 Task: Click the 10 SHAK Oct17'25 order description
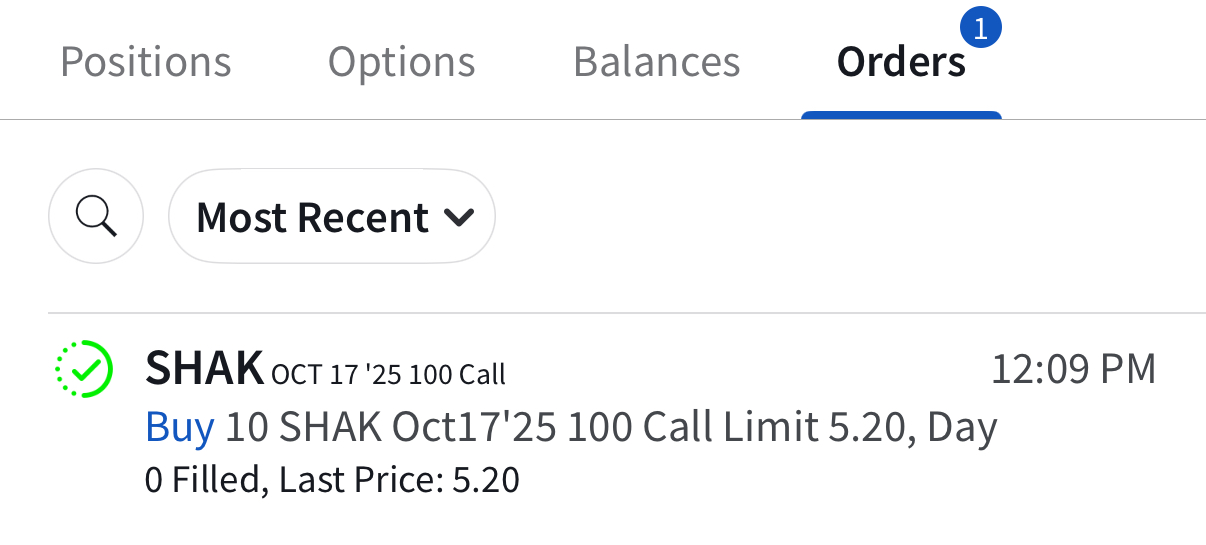[390, 428]
